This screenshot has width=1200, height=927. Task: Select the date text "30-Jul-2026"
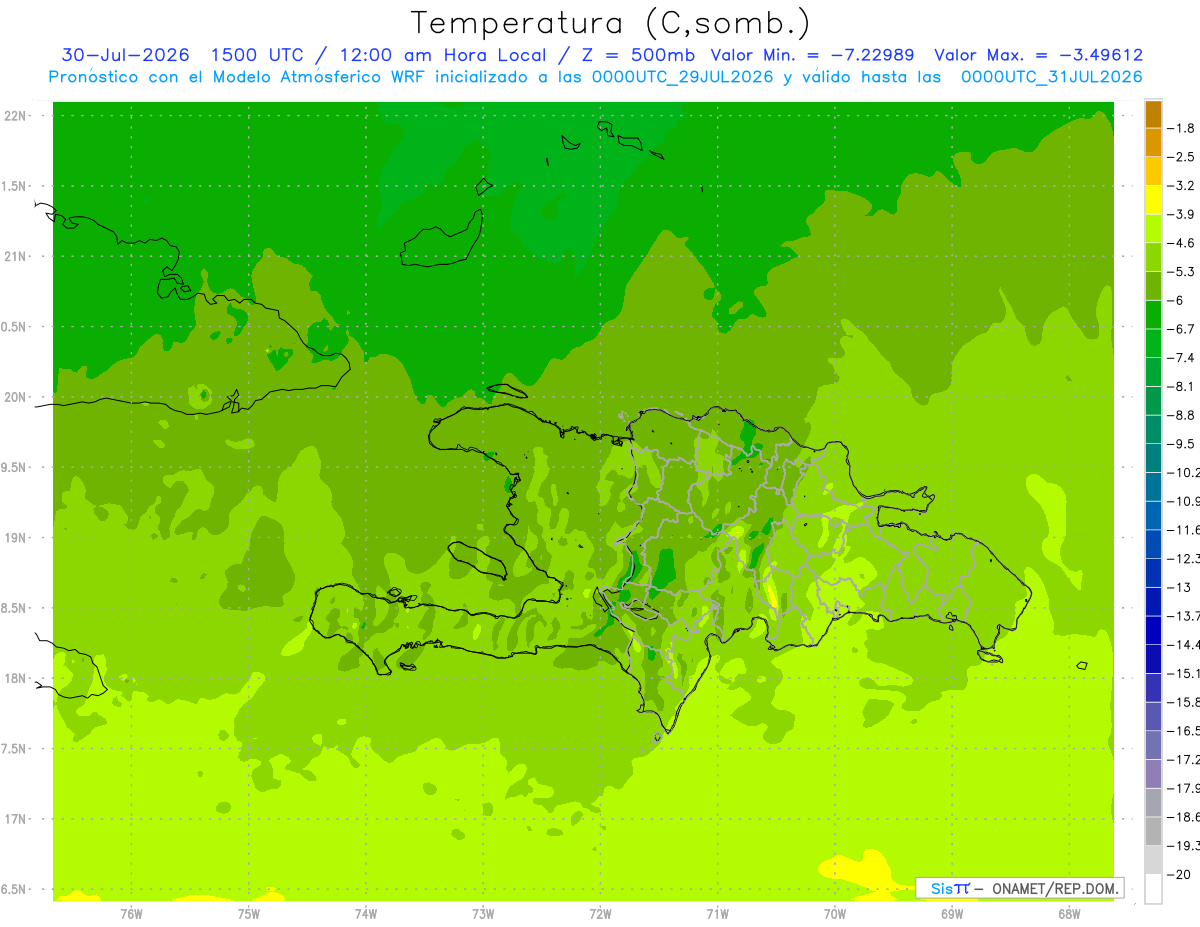(x=126, y=55)
